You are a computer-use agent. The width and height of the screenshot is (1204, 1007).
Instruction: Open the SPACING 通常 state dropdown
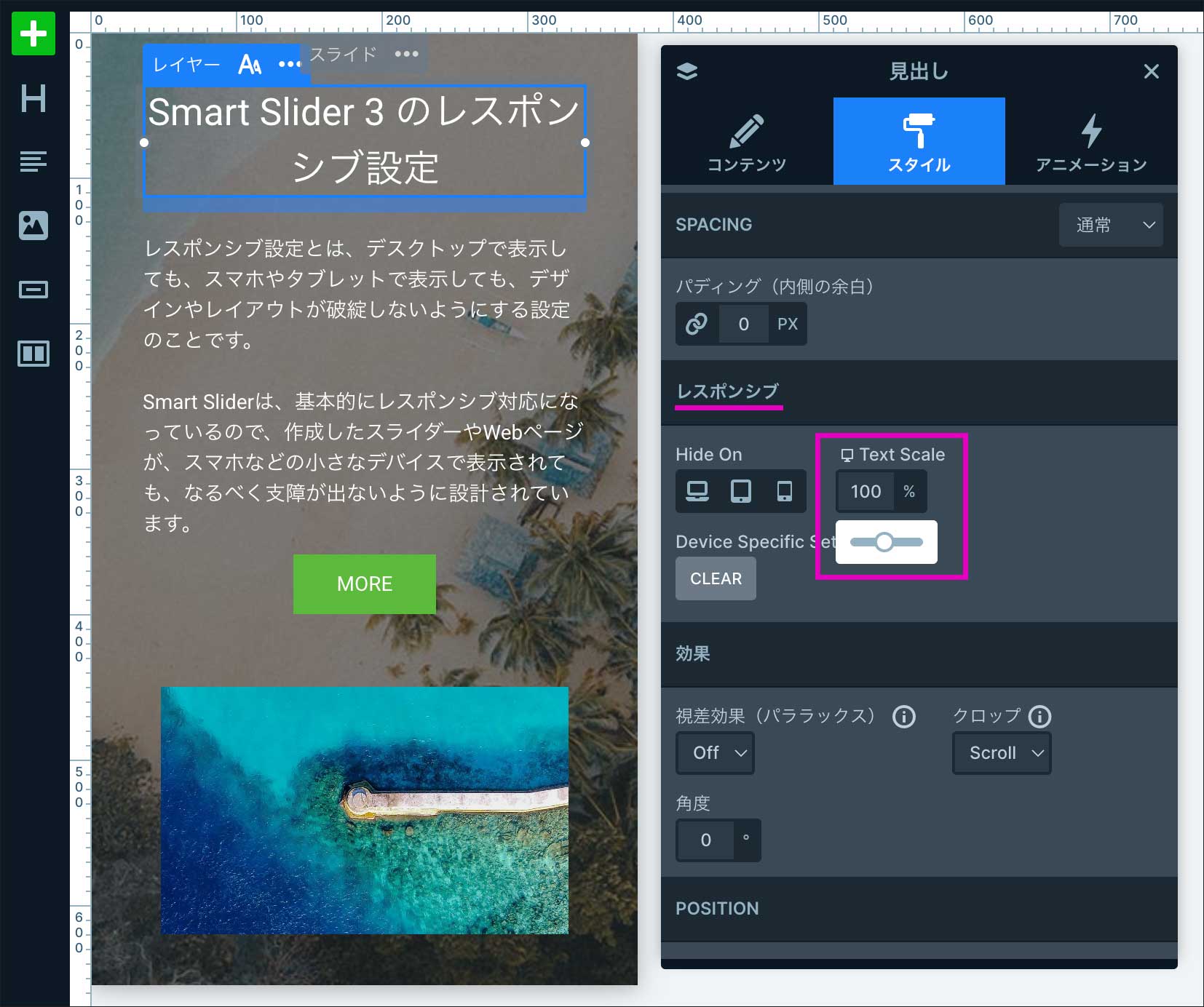pos(1111,225)
